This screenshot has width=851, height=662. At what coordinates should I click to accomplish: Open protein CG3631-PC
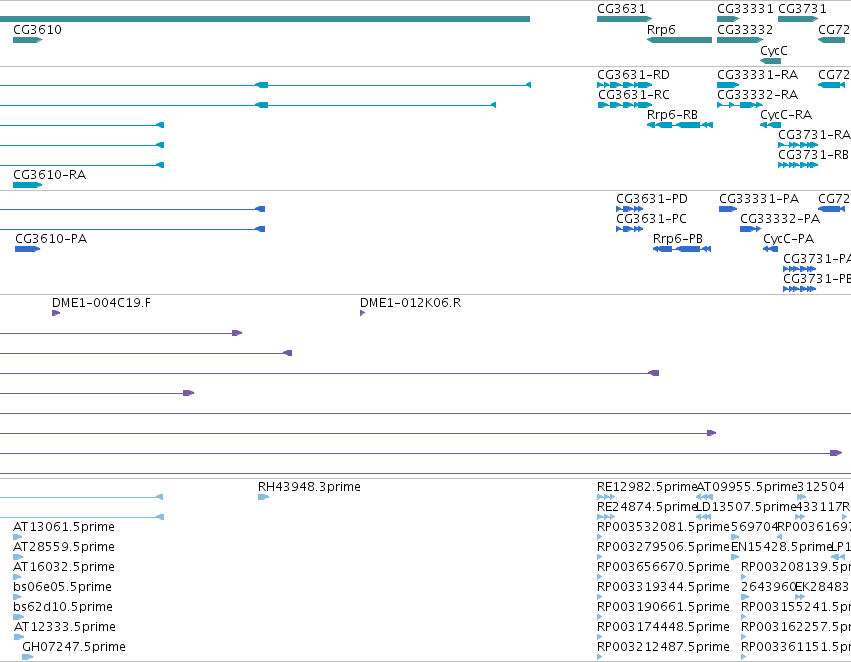[x=630, y=229]
